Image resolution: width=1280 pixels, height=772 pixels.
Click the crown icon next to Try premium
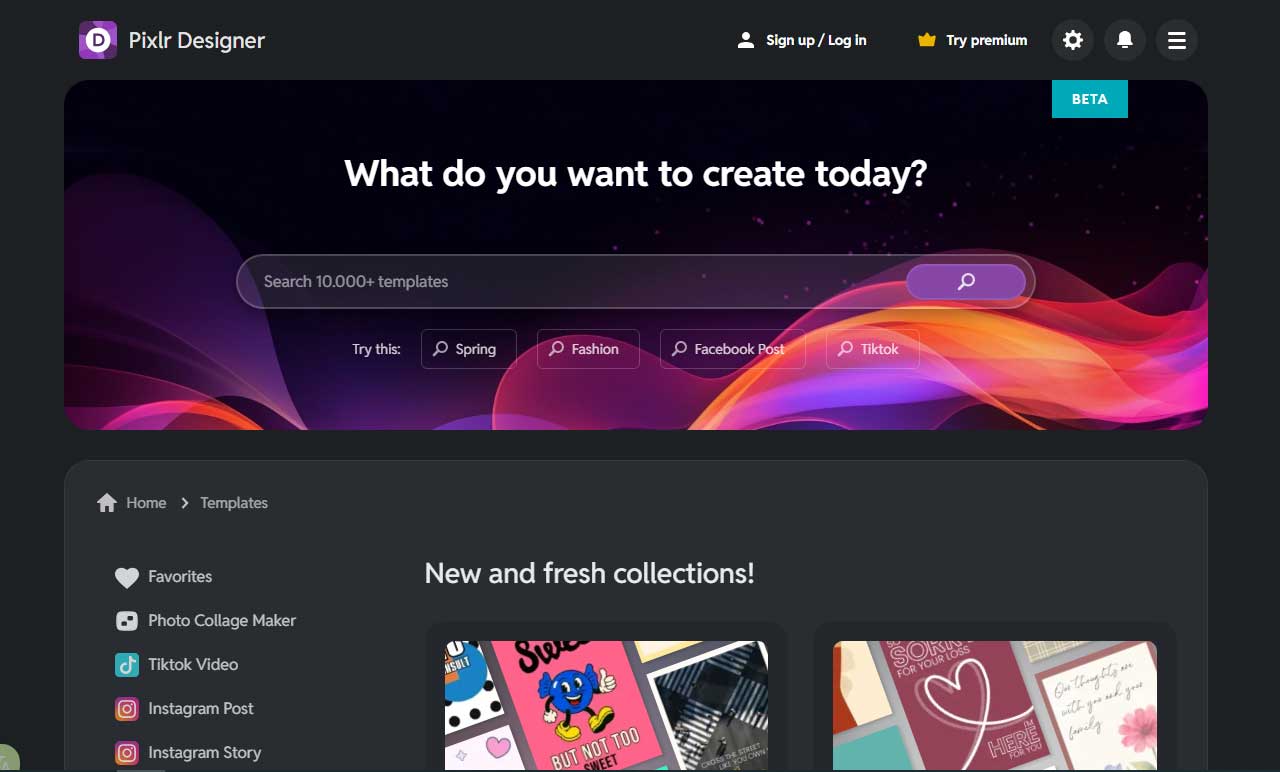point(924,40)
